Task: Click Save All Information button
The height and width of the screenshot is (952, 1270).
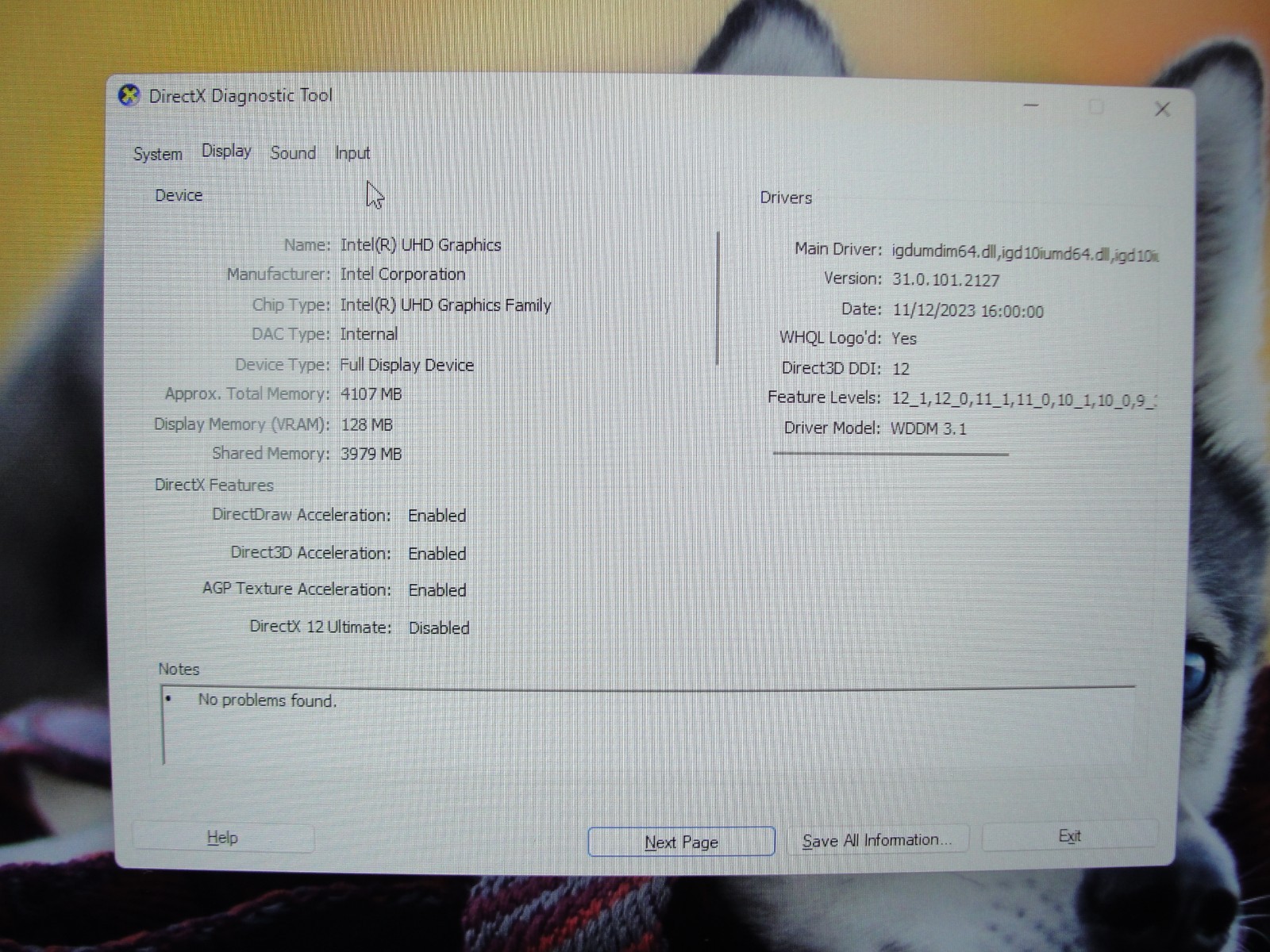Action: [877, 840]
